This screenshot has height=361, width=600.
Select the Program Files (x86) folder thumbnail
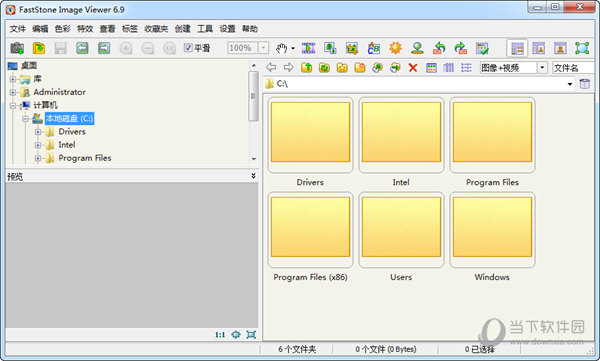(x=310, y=230)
